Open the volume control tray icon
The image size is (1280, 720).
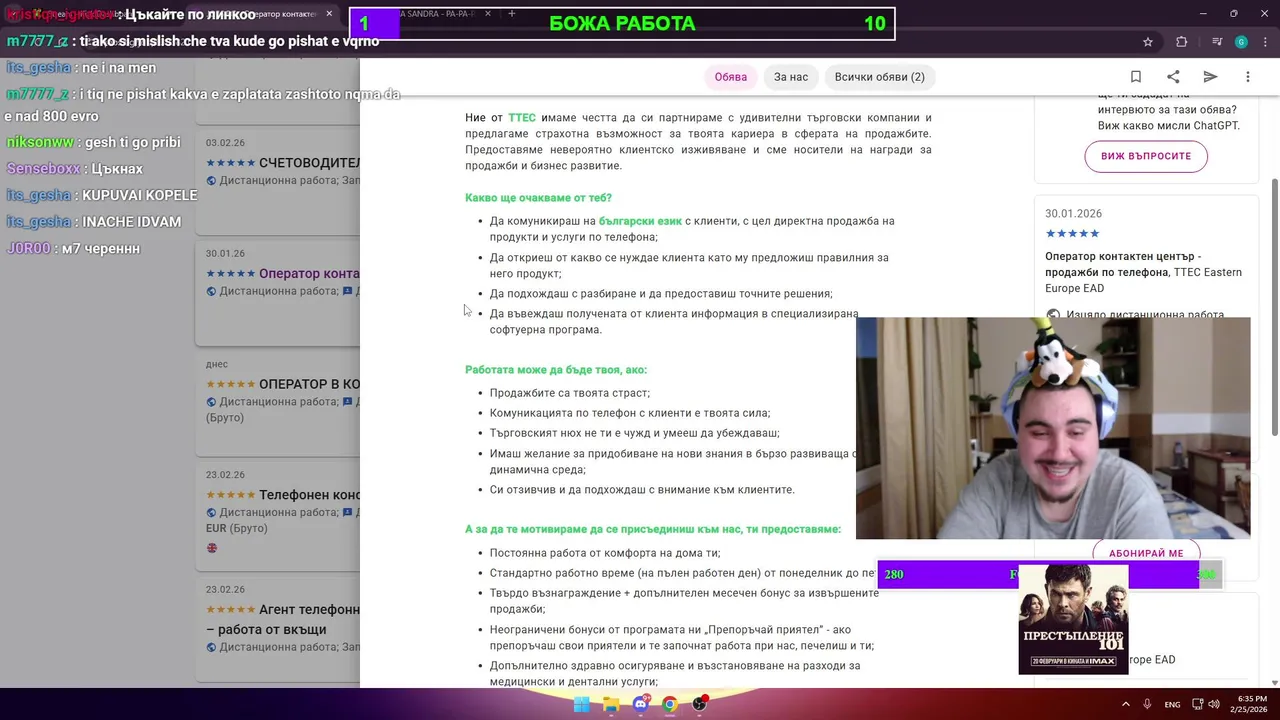click(1216, 704)
